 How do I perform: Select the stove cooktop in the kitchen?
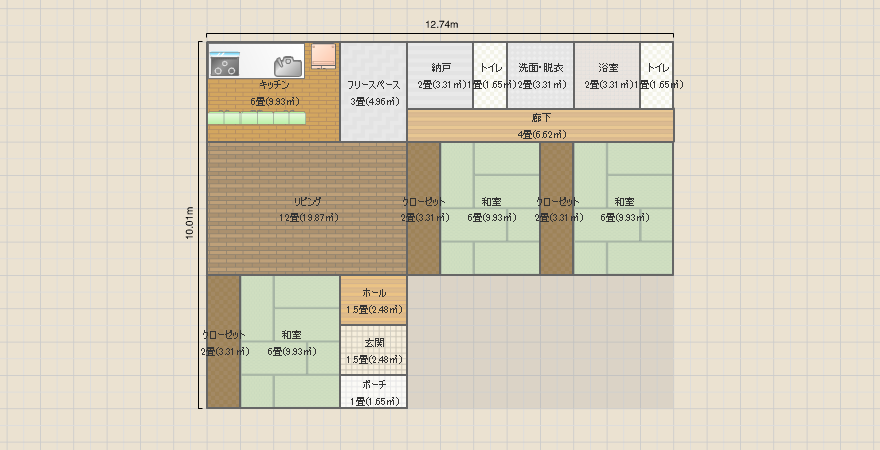[224, 64]
